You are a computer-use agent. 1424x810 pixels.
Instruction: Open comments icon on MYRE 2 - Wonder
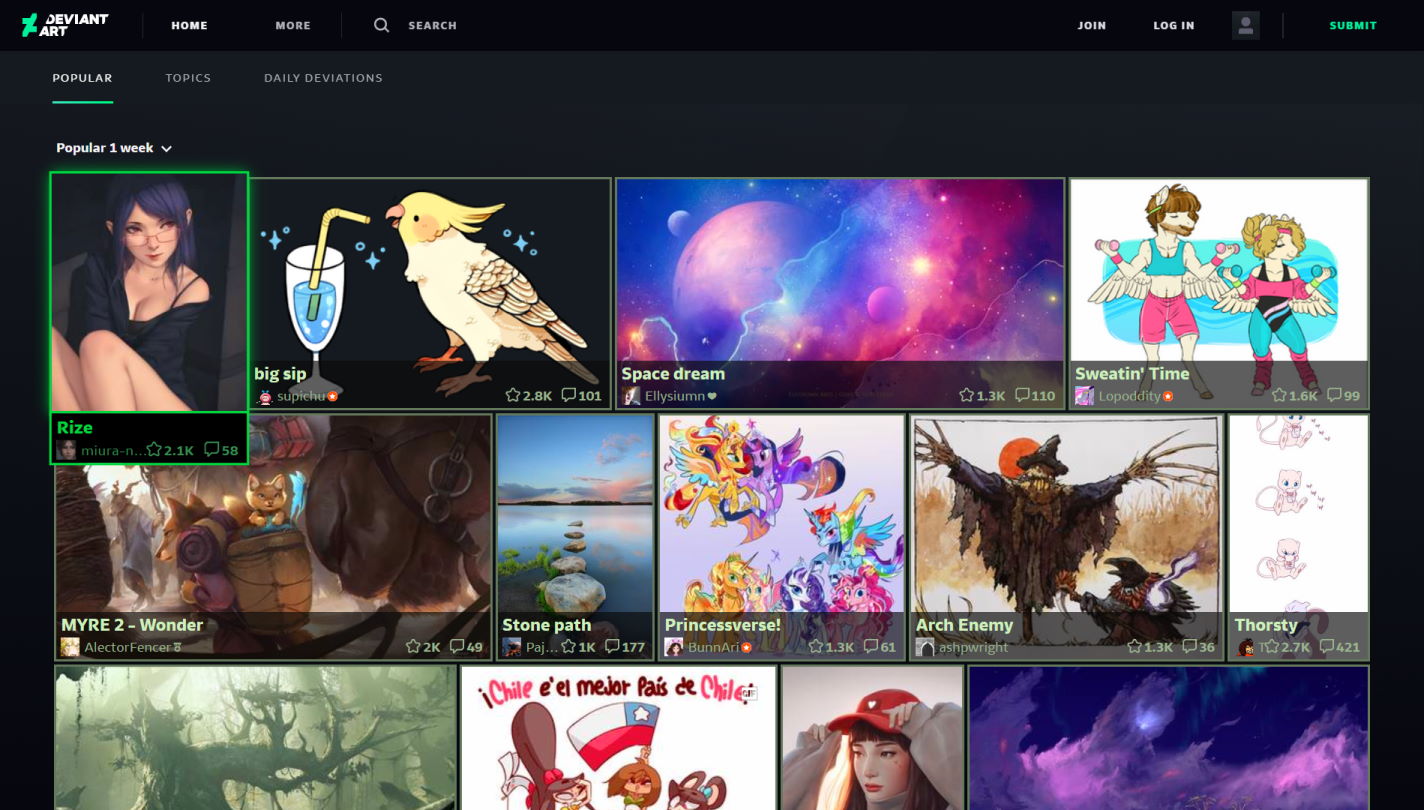coord(457,647)
